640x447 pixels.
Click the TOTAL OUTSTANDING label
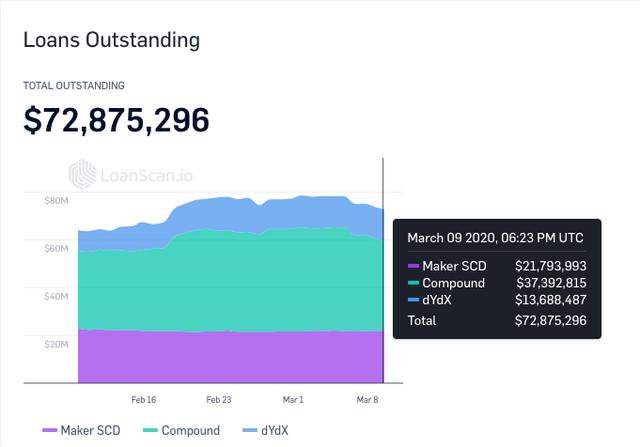coord(74,86)
